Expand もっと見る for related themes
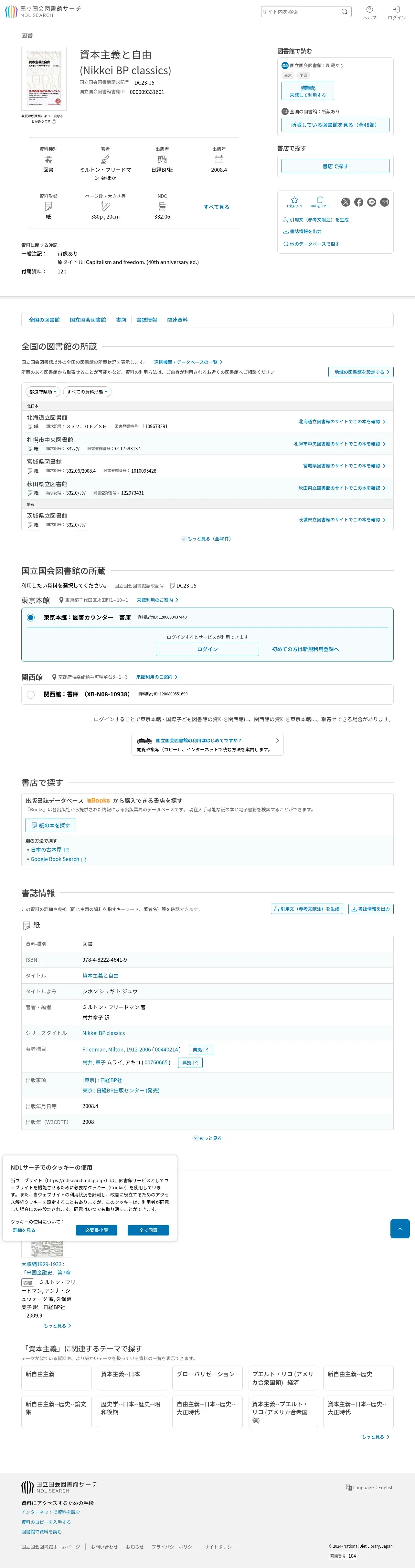The height and width of the screenshot is (1568, 415). 375,1437
